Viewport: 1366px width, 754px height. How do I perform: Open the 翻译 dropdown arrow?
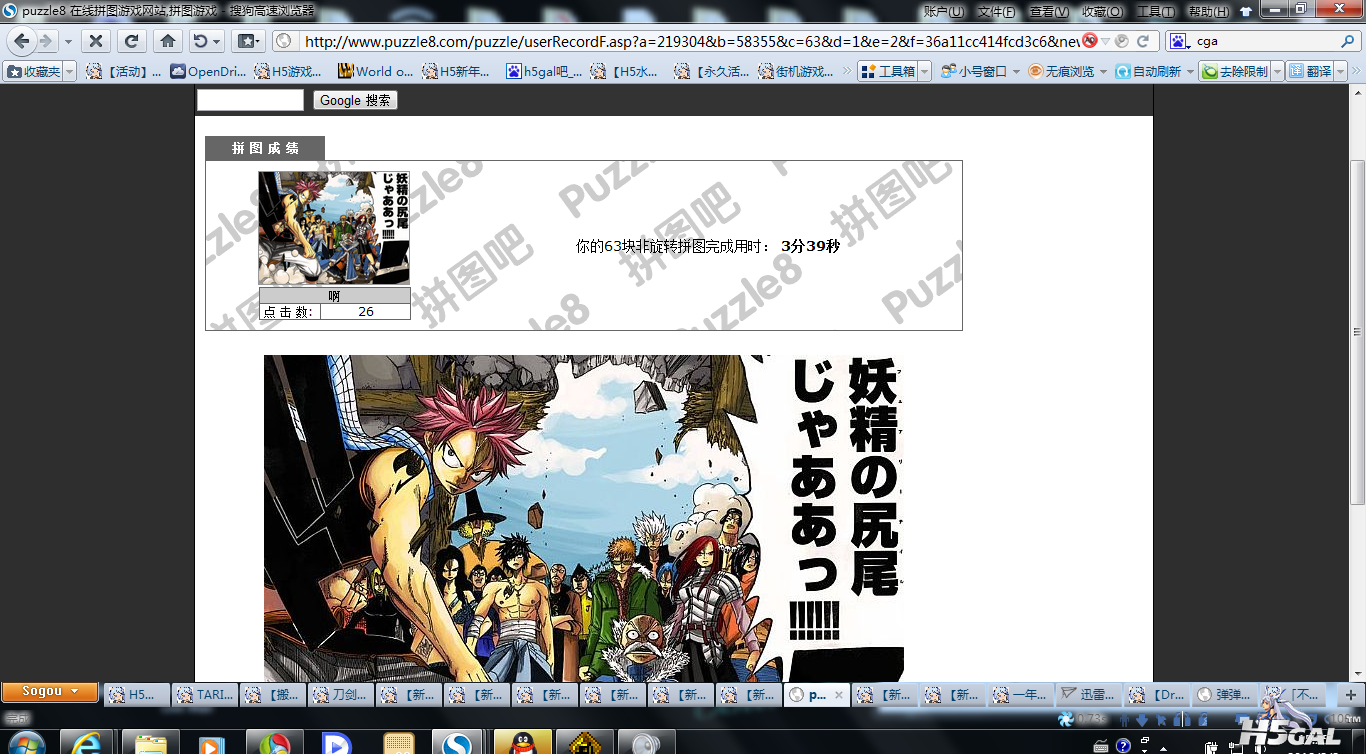[1342, 72]
